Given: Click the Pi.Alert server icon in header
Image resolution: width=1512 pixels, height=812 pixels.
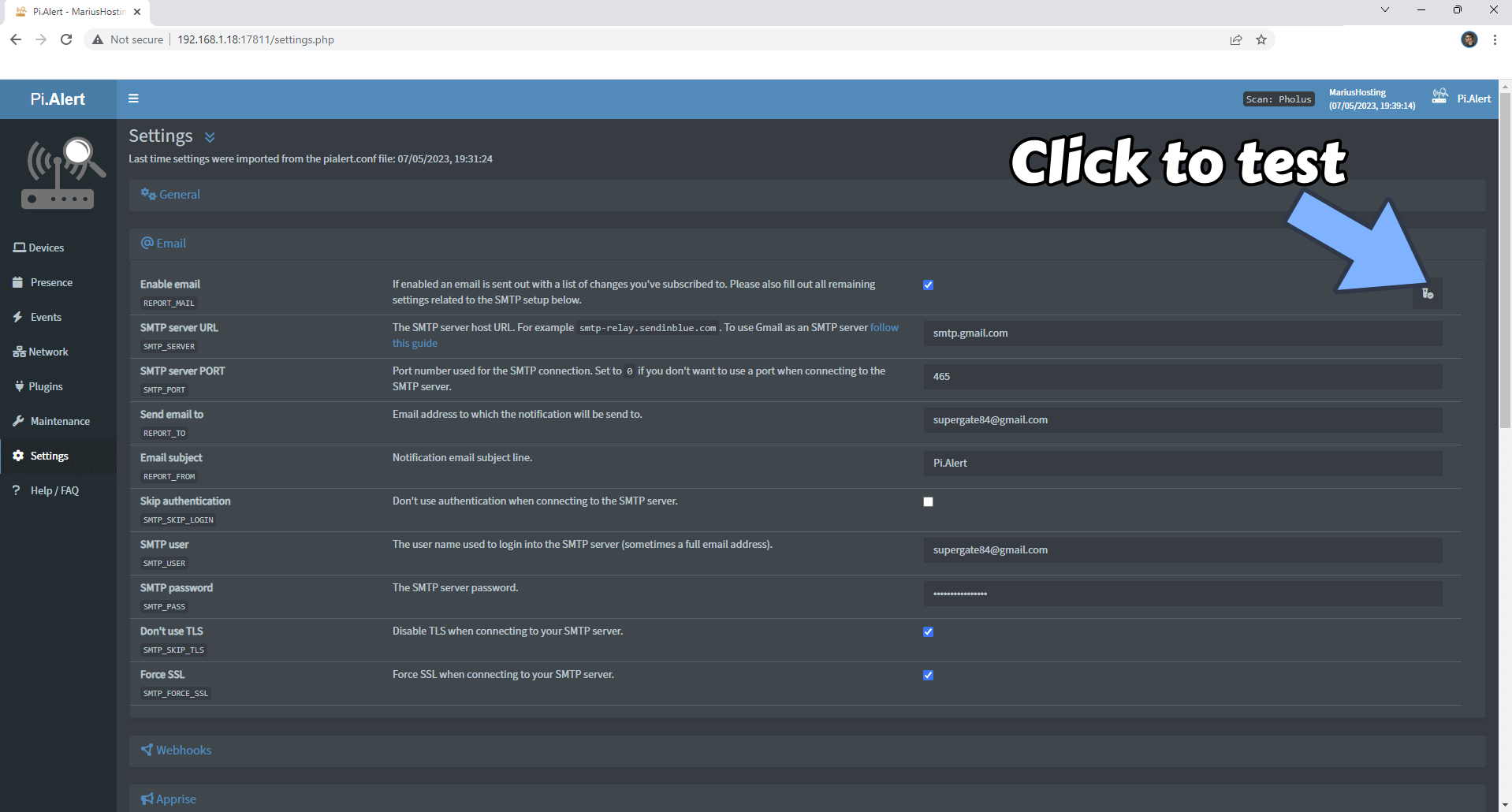Looking at the screenshot, I should coord(1439,96).
